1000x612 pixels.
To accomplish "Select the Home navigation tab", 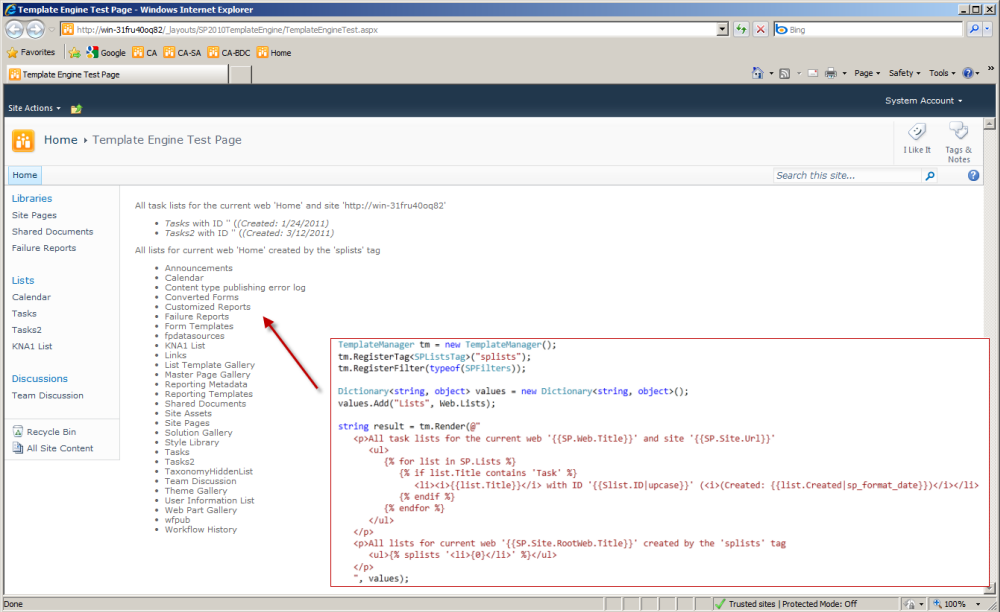I will pos(25,175).
